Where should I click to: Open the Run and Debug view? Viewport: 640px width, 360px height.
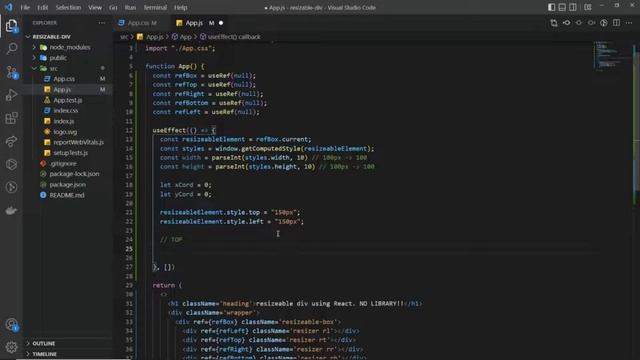pyautogui.click(x=11, y=95)
